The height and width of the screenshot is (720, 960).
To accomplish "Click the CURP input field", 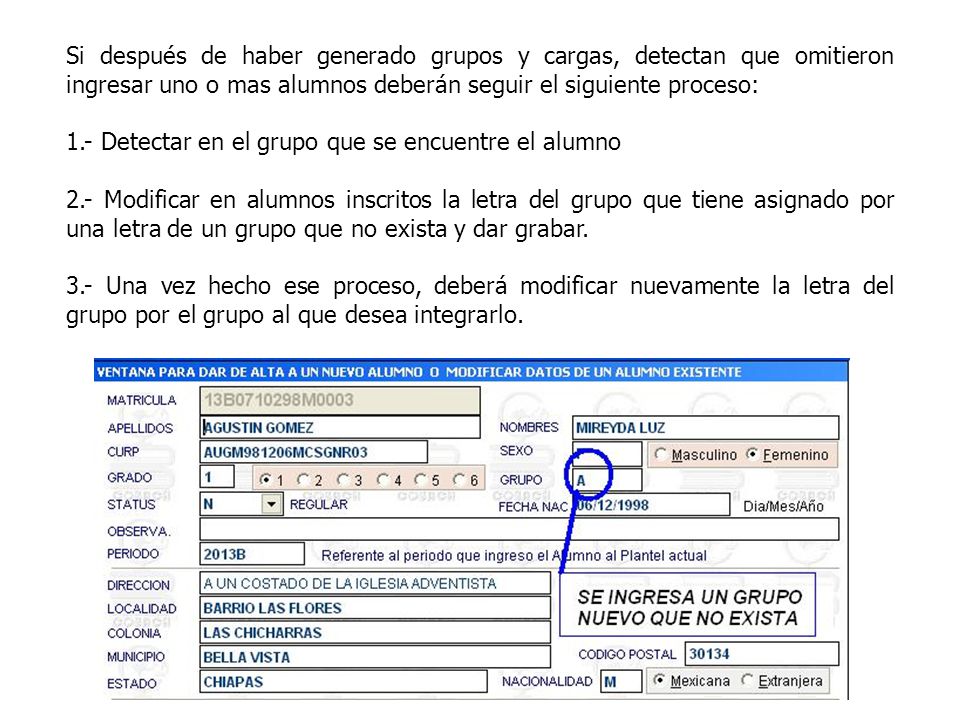I will 313,452.
